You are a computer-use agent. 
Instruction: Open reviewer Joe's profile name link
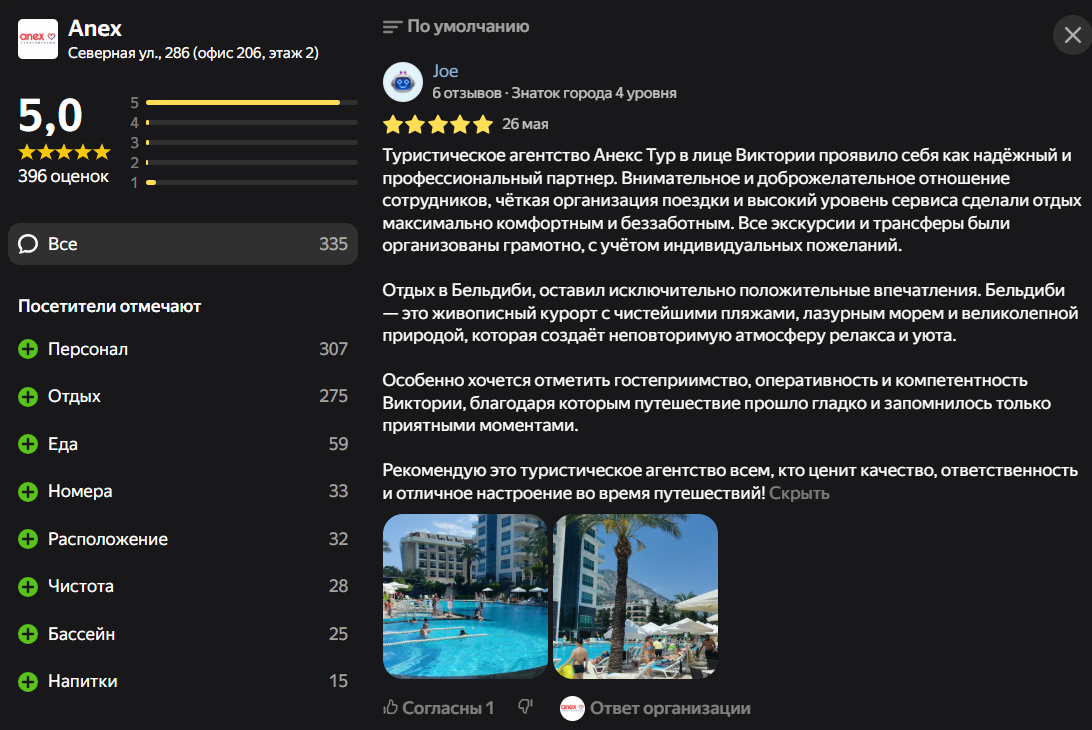(x=445, y=71)
